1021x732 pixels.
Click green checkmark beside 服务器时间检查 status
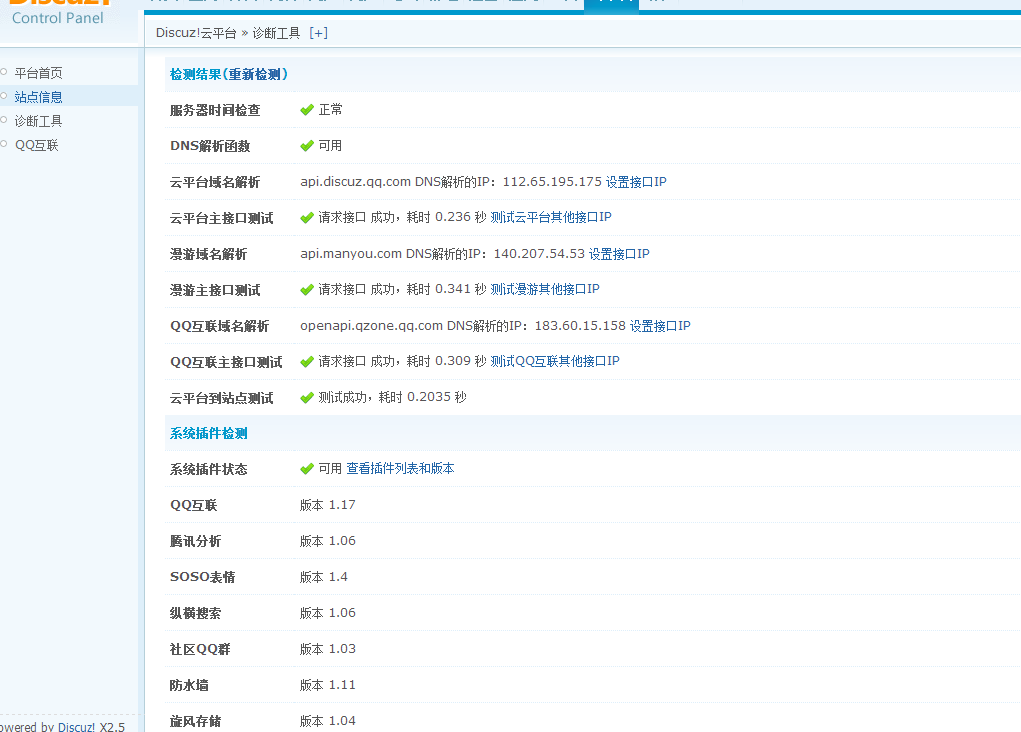(307, 110)
